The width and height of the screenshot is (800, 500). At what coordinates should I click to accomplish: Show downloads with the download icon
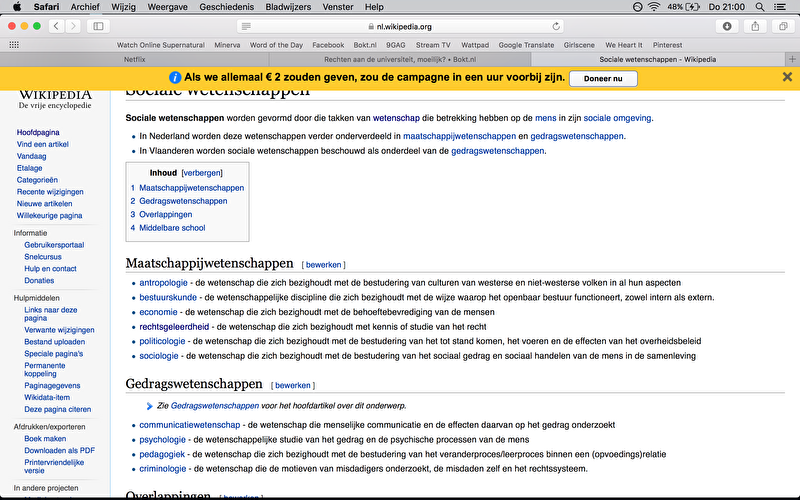(727, 26)
